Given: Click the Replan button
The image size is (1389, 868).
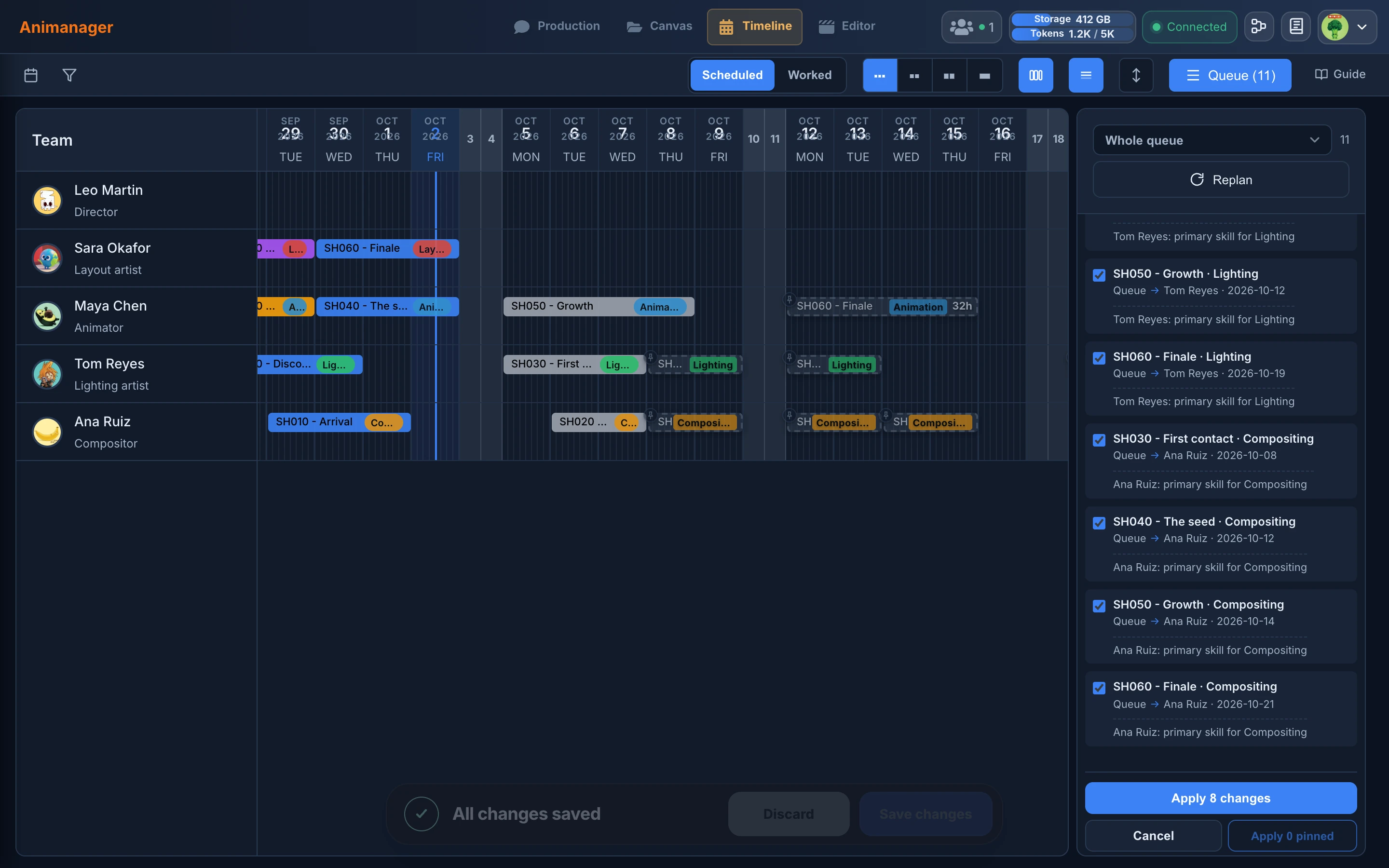Looking at the screenshot, I should click(1220, 180).
